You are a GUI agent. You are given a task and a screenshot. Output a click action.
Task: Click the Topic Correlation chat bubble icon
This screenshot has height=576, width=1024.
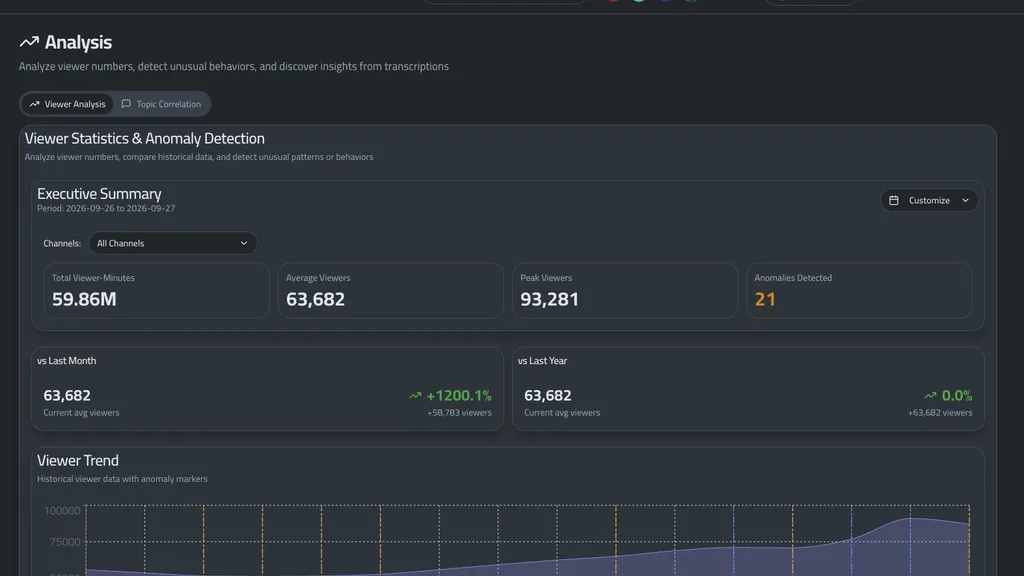(x=126, y=104)
